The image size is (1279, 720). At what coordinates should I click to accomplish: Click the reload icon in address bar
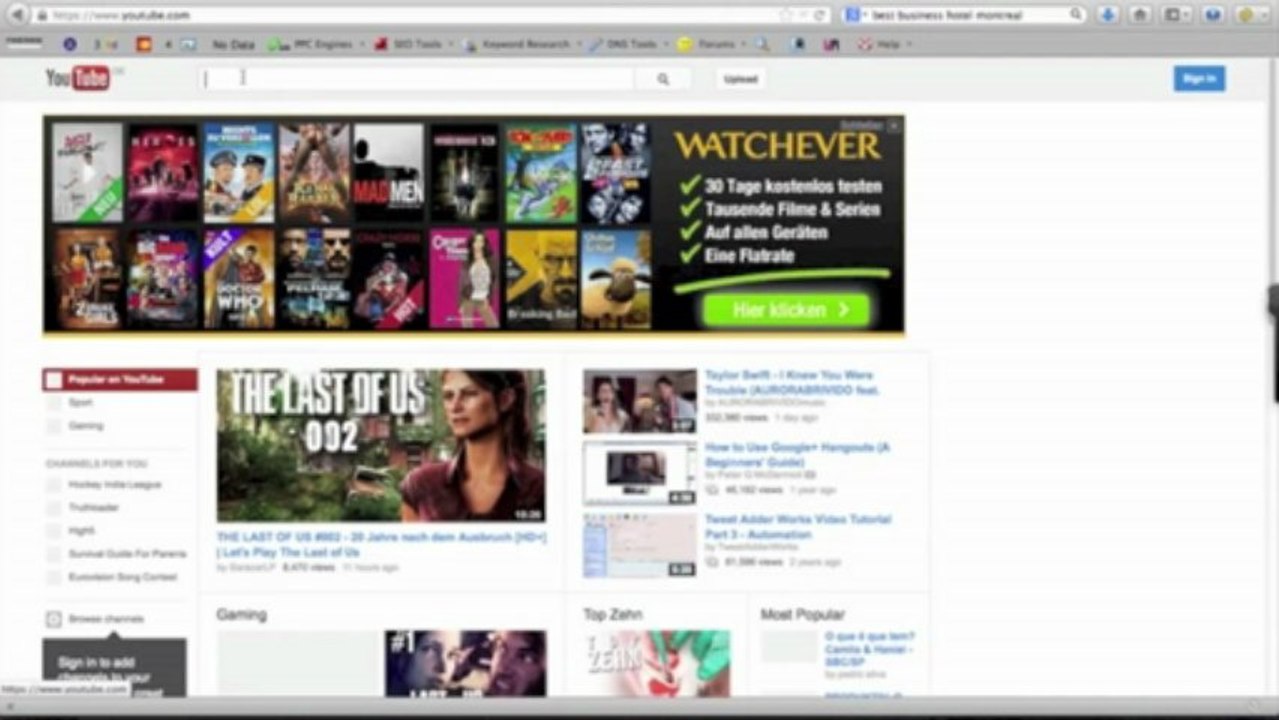click(820, 15)
